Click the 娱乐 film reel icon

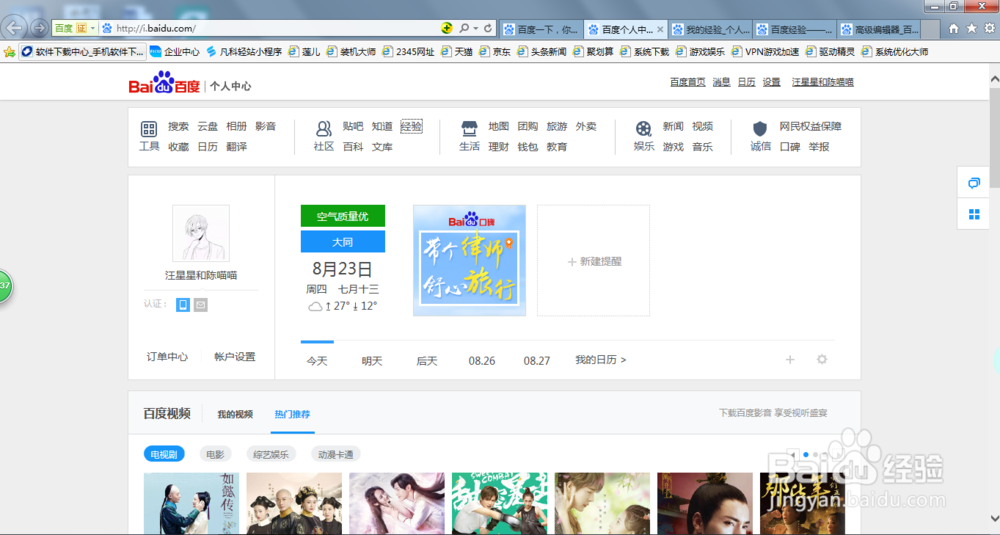pyautogui.click(x=643, y=129)
